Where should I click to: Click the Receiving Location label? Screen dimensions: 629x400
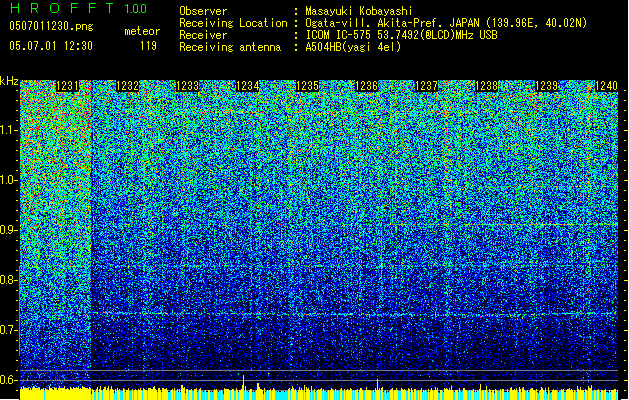(x=233, y=23)
